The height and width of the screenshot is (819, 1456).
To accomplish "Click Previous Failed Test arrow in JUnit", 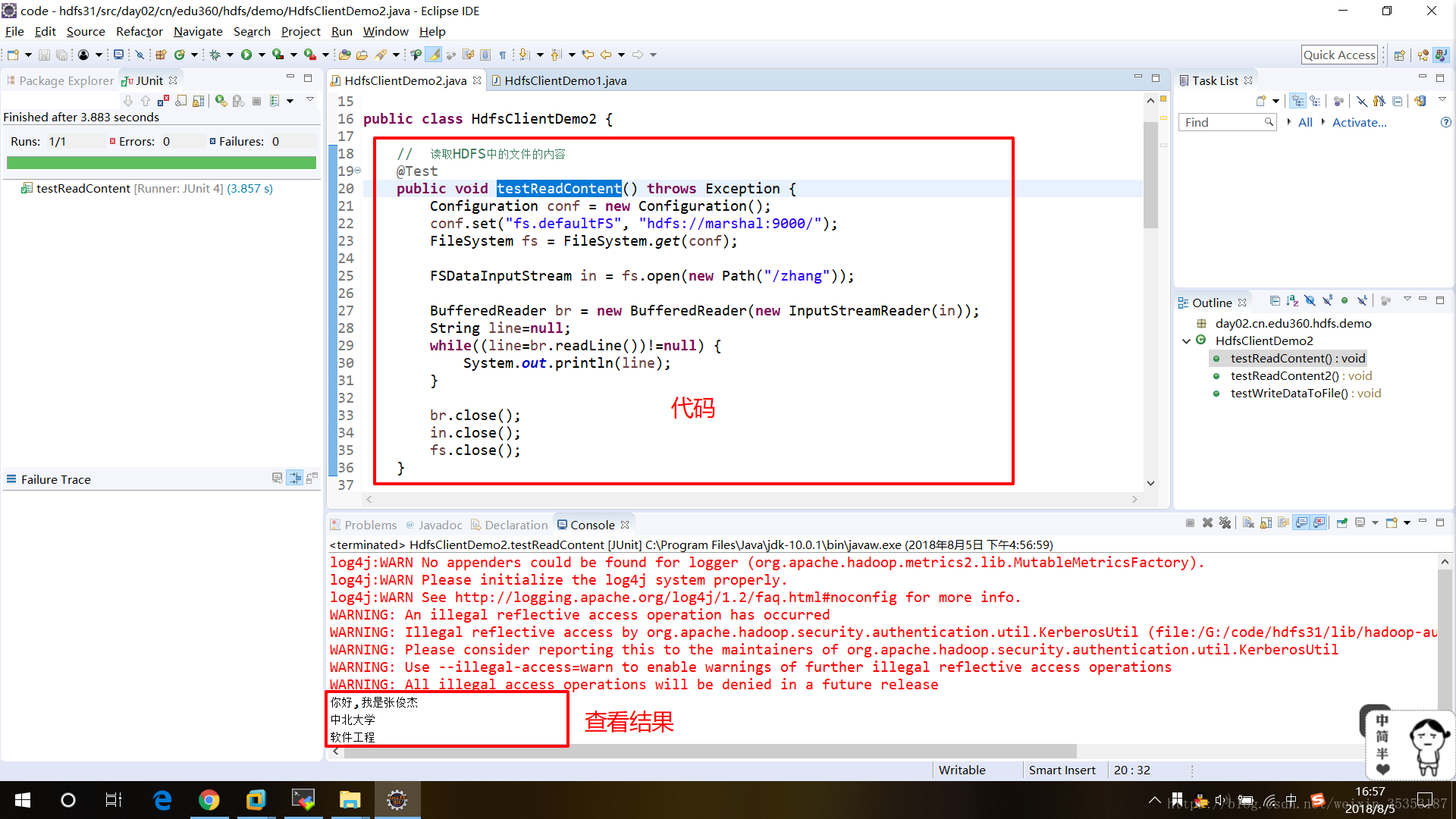I will [146, 101].
